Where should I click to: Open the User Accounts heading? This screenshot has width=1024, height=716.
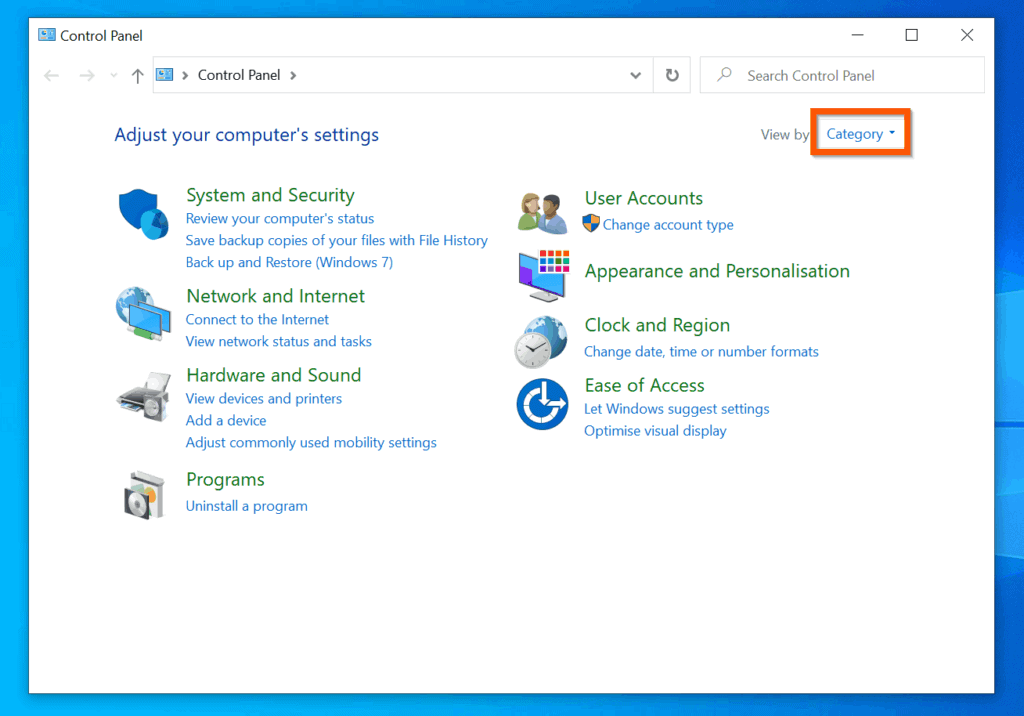coord(644,198)
